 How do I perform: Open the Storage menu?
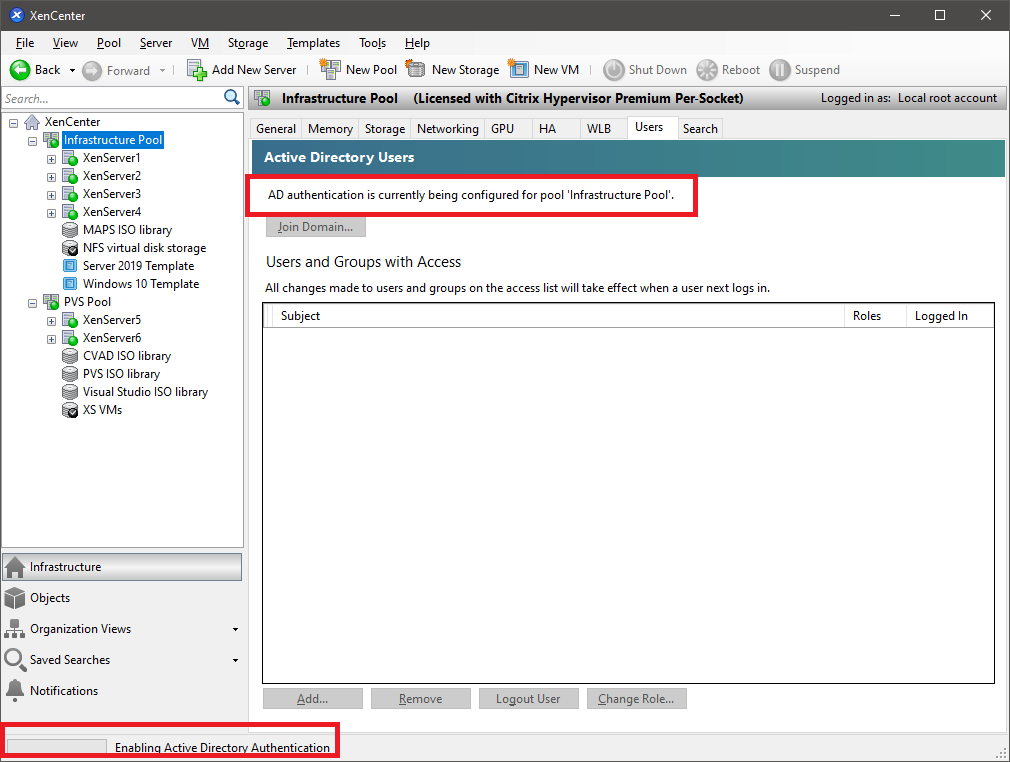coord(247,43)
